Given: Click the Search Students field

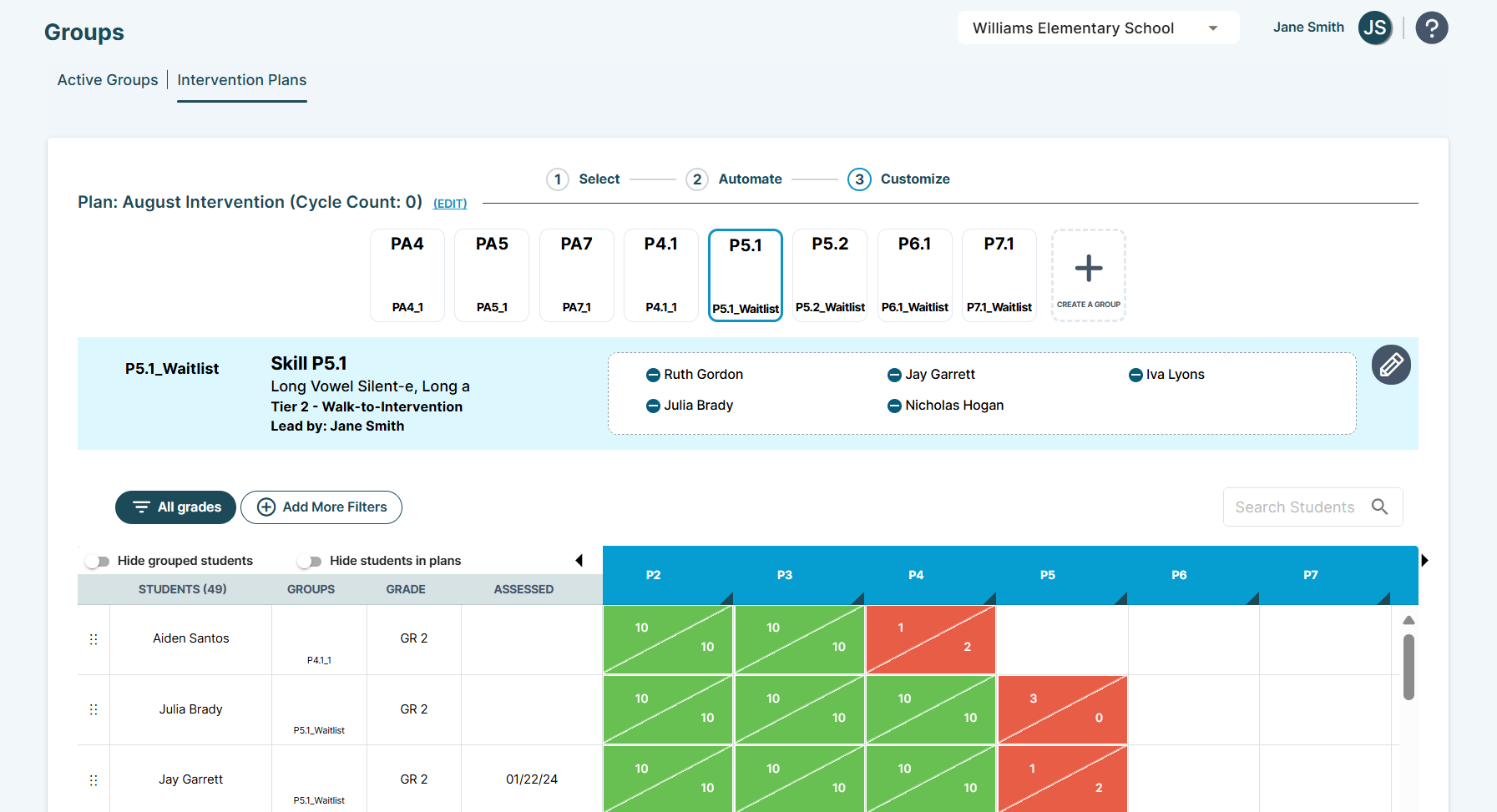Looking at the screenshot, I should coord(1312,507).
